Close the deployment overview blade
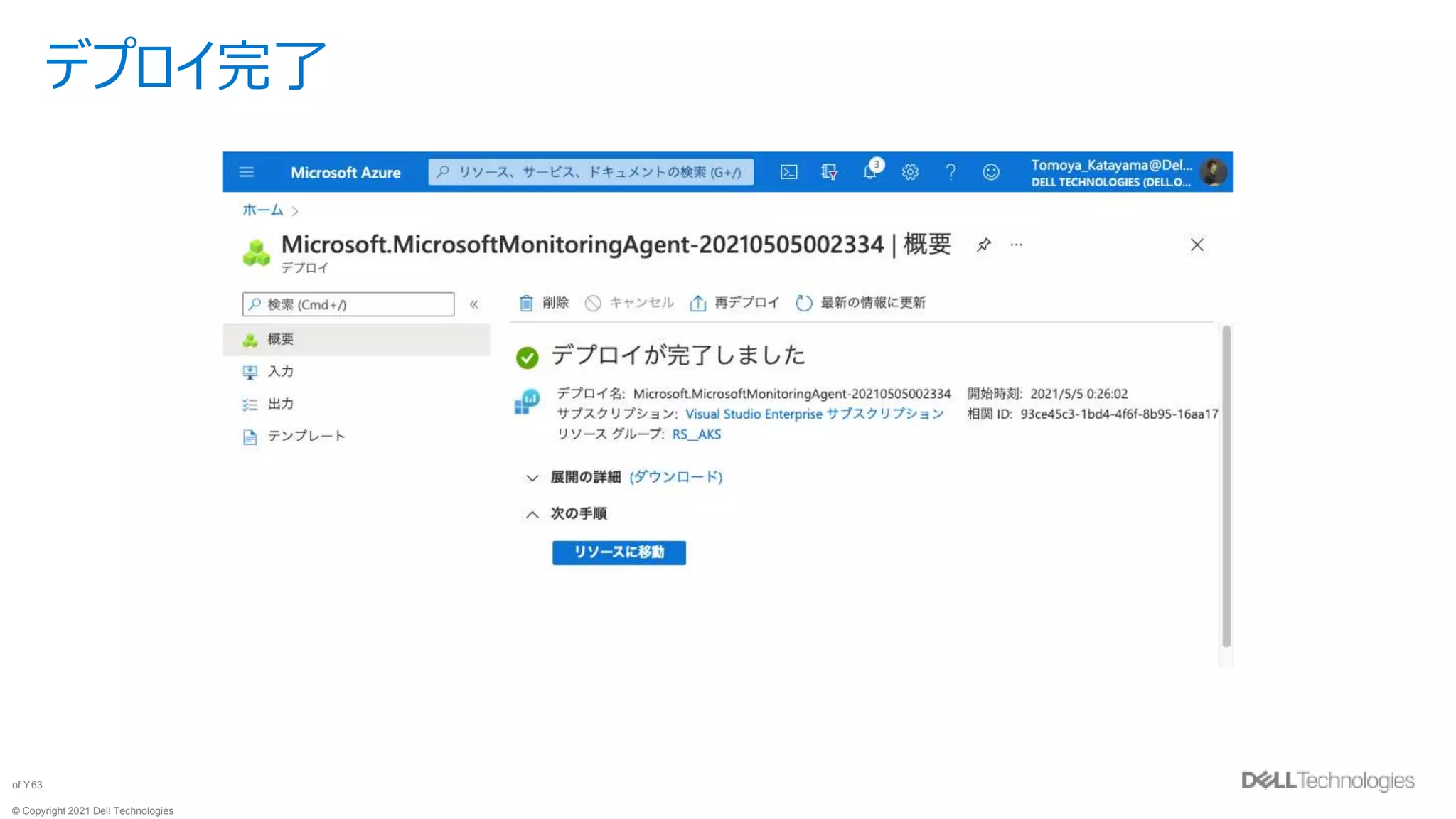This screenshot has height=819, width=1456. pos(1197,245)
